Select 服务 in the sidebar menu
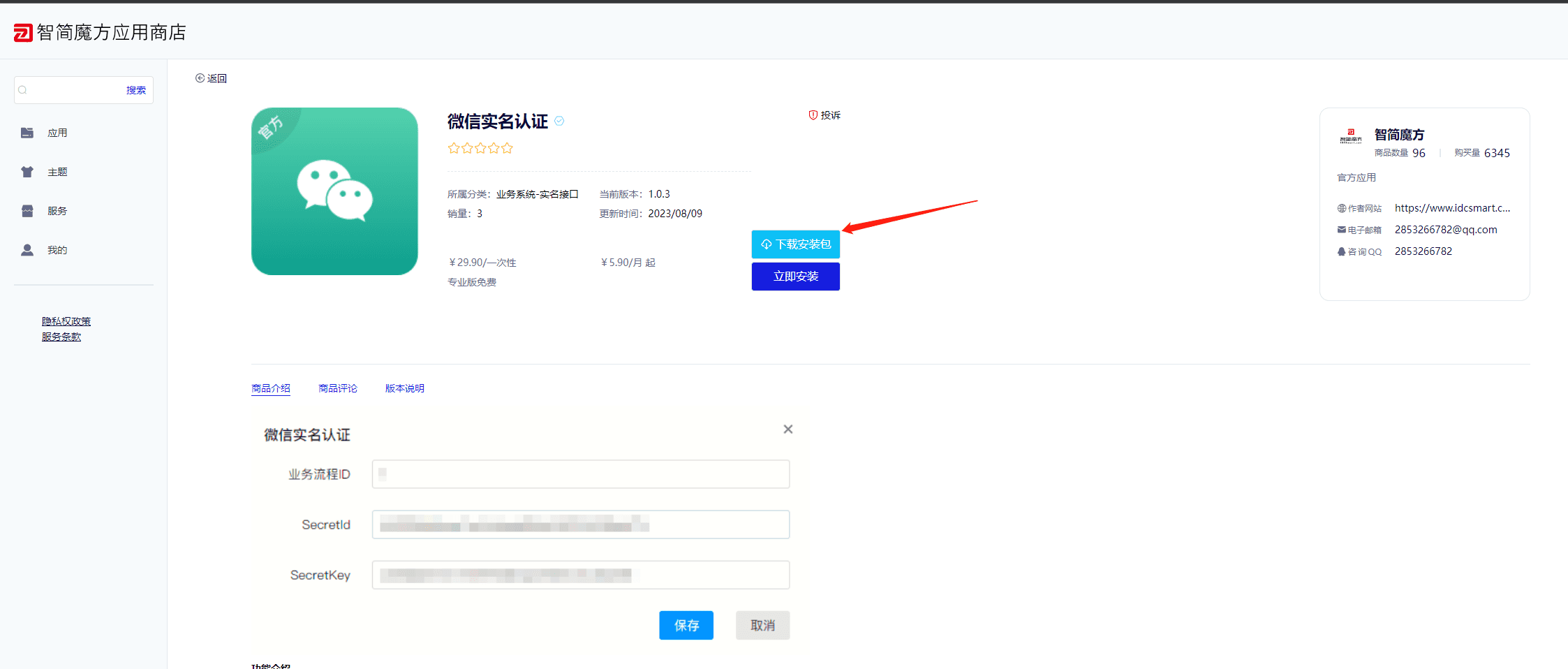 coord(57,211)
